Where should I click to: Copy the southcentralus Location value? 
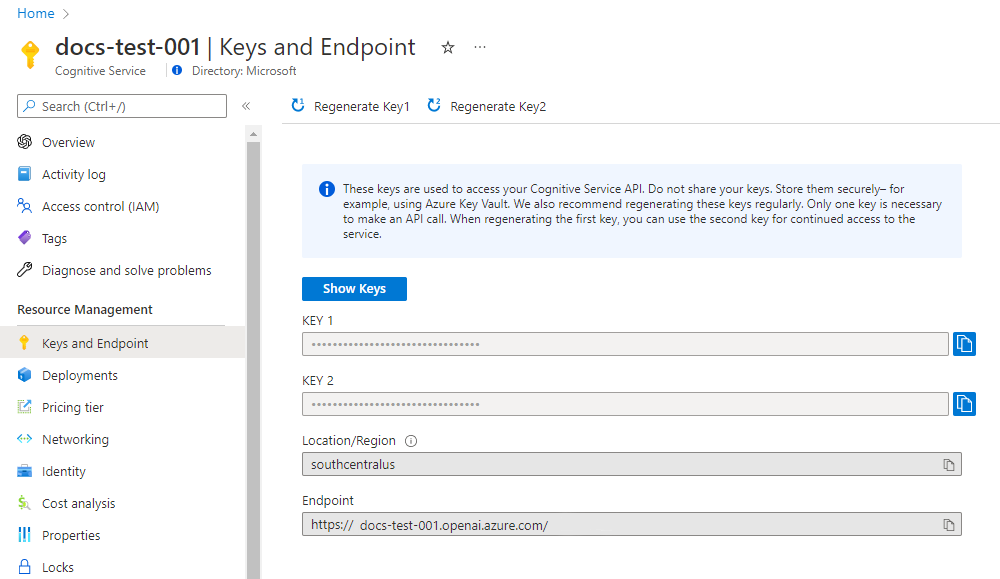tap(948, 464)
